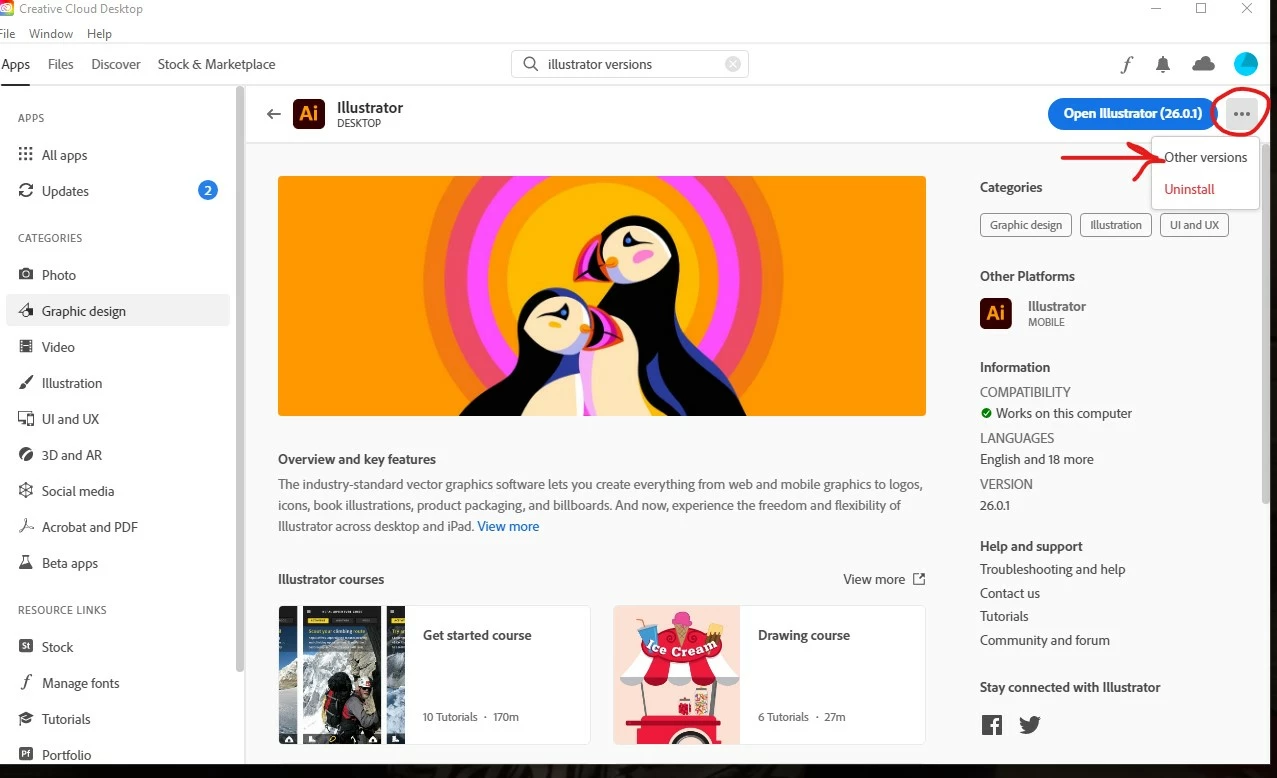Click the back arrow beside Illustrator

coord(274,114)
